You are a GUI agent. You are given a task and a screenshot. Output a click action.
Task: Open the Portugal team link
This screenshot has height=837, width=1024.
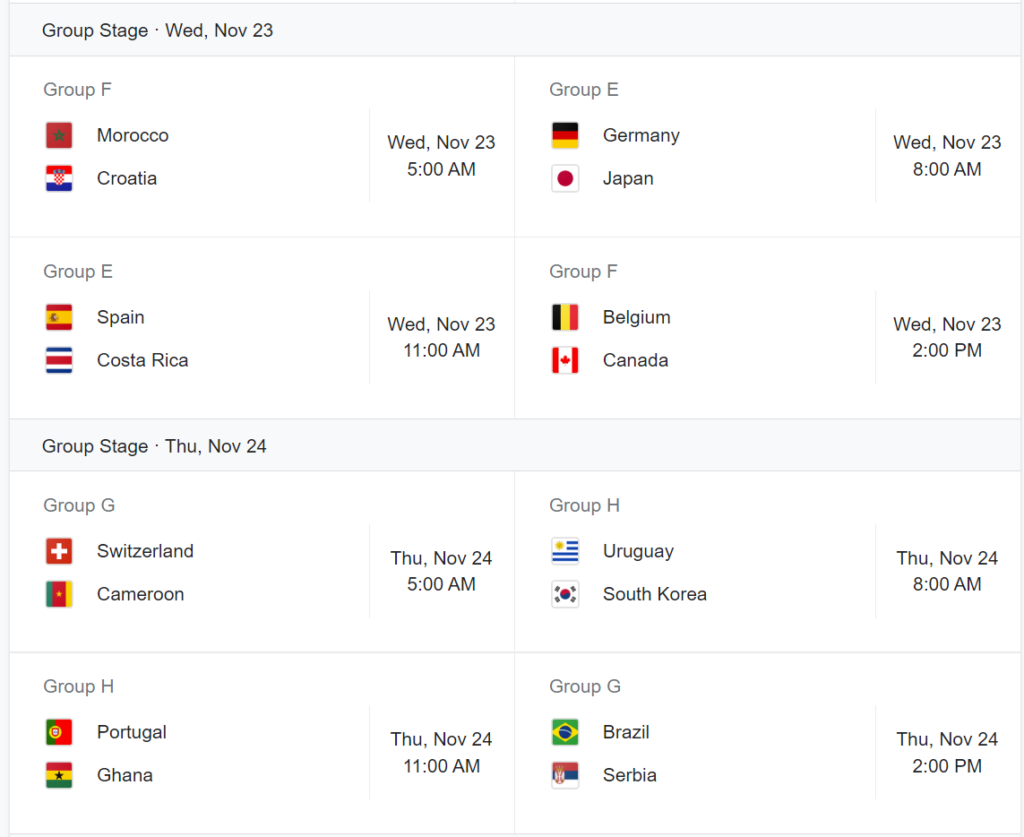point(131,732)
